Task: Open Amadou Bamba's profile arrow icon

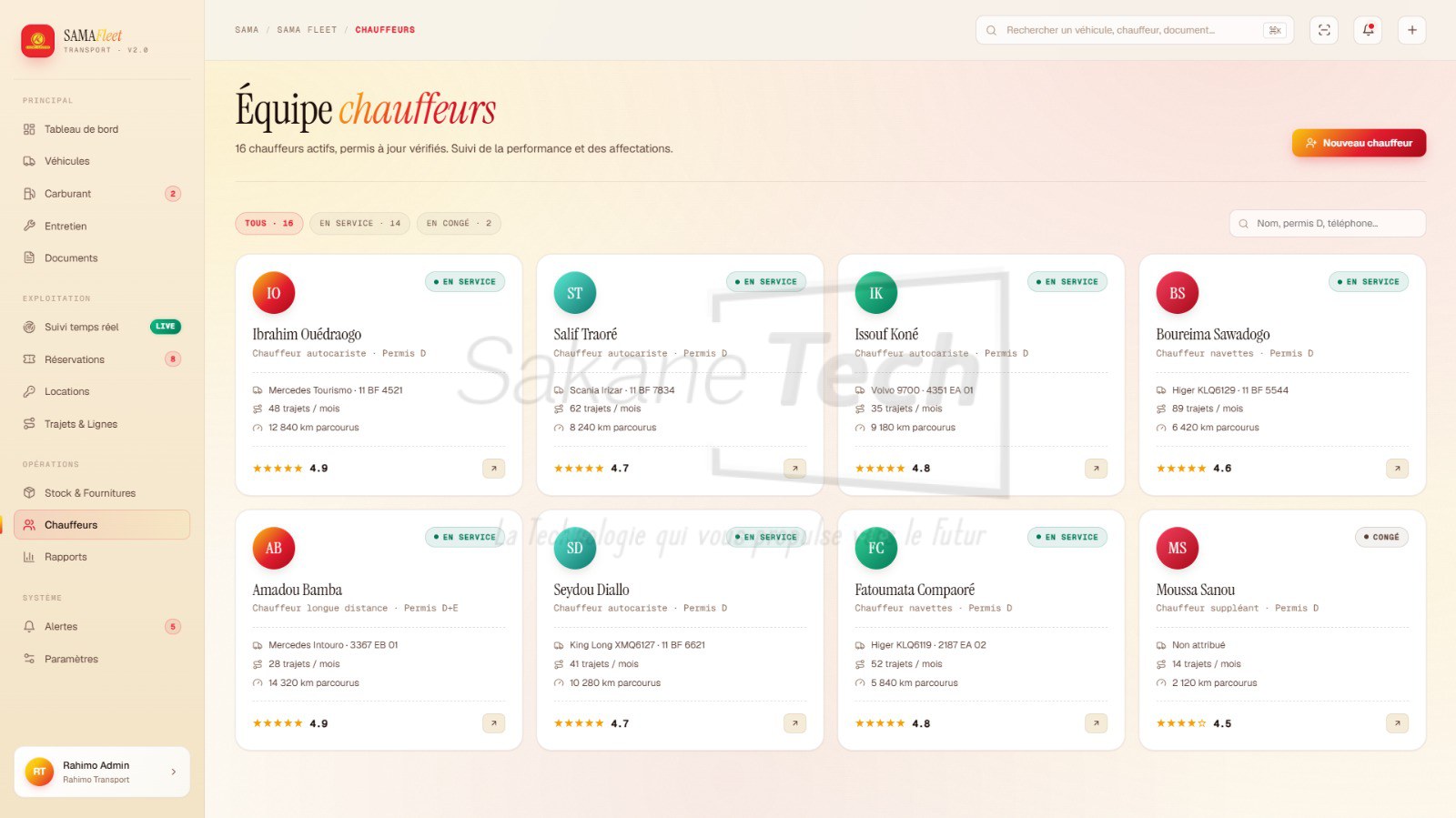Action: tap(493, 723)
